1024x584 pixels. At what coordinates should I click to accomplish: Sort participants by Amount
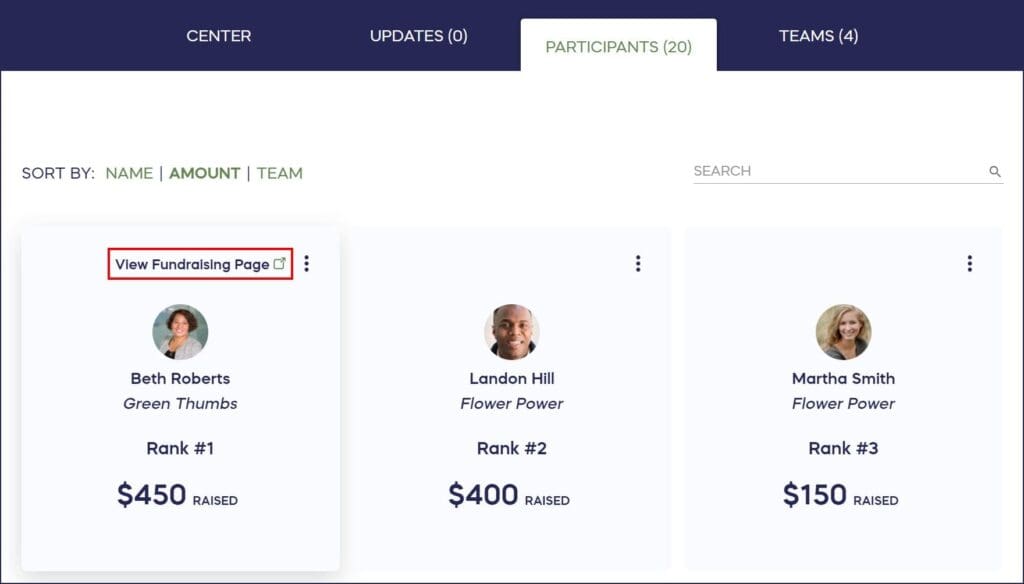click(204, 173)
